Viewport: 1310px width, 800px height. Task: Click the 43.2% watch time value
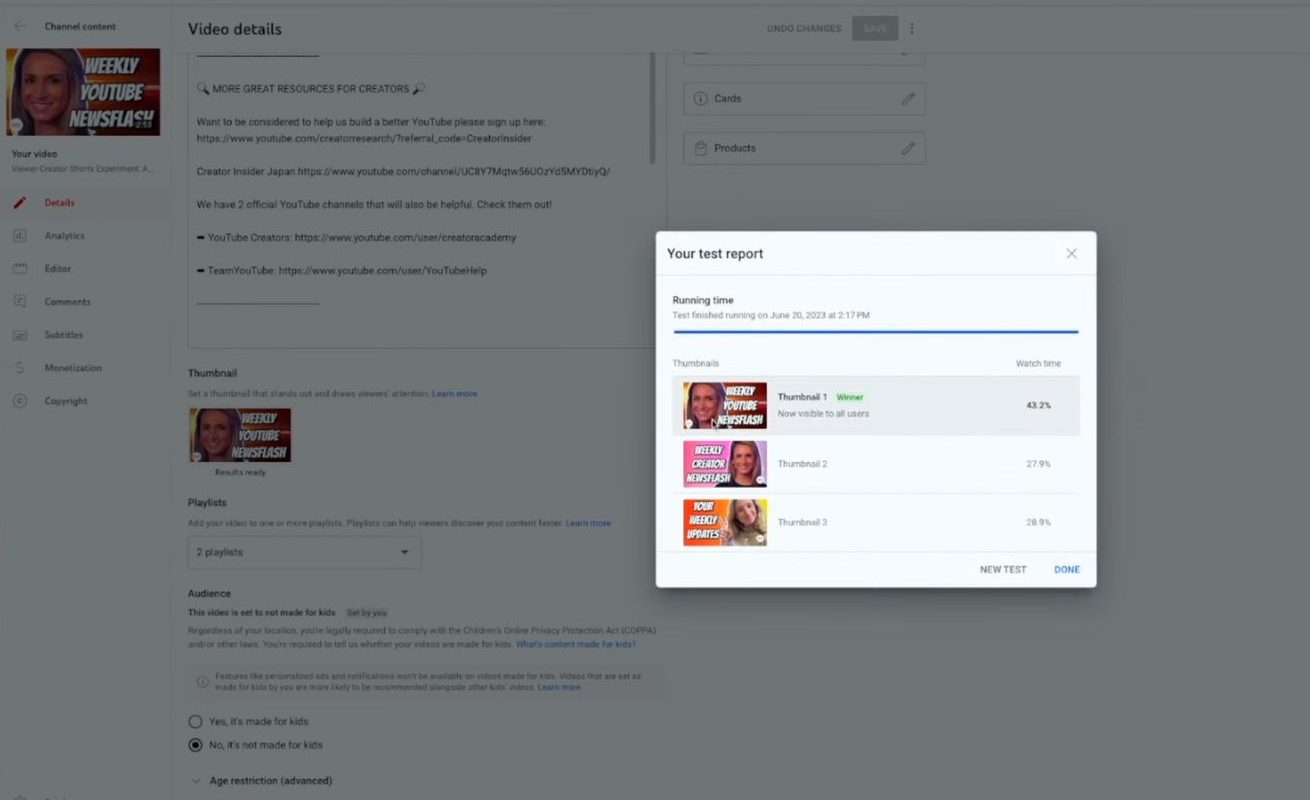[1038, 406]
